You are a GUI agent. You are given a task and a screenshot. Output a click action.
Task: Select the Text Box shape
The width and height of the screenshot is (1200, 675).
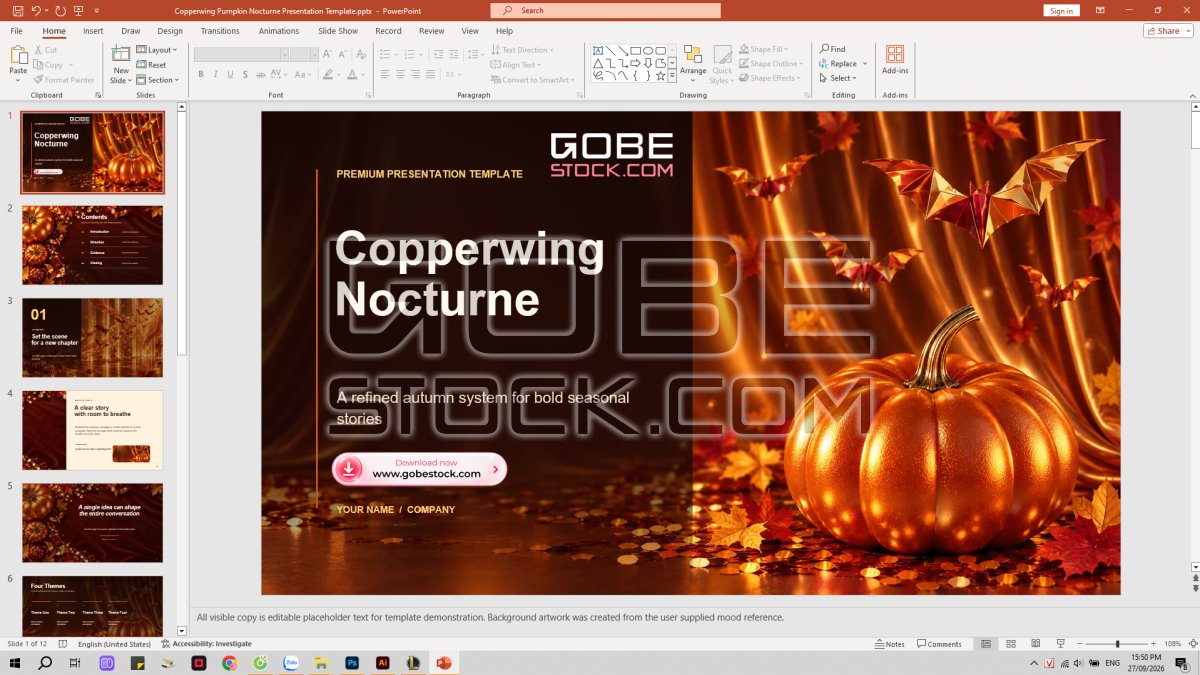tap(597, 50)
